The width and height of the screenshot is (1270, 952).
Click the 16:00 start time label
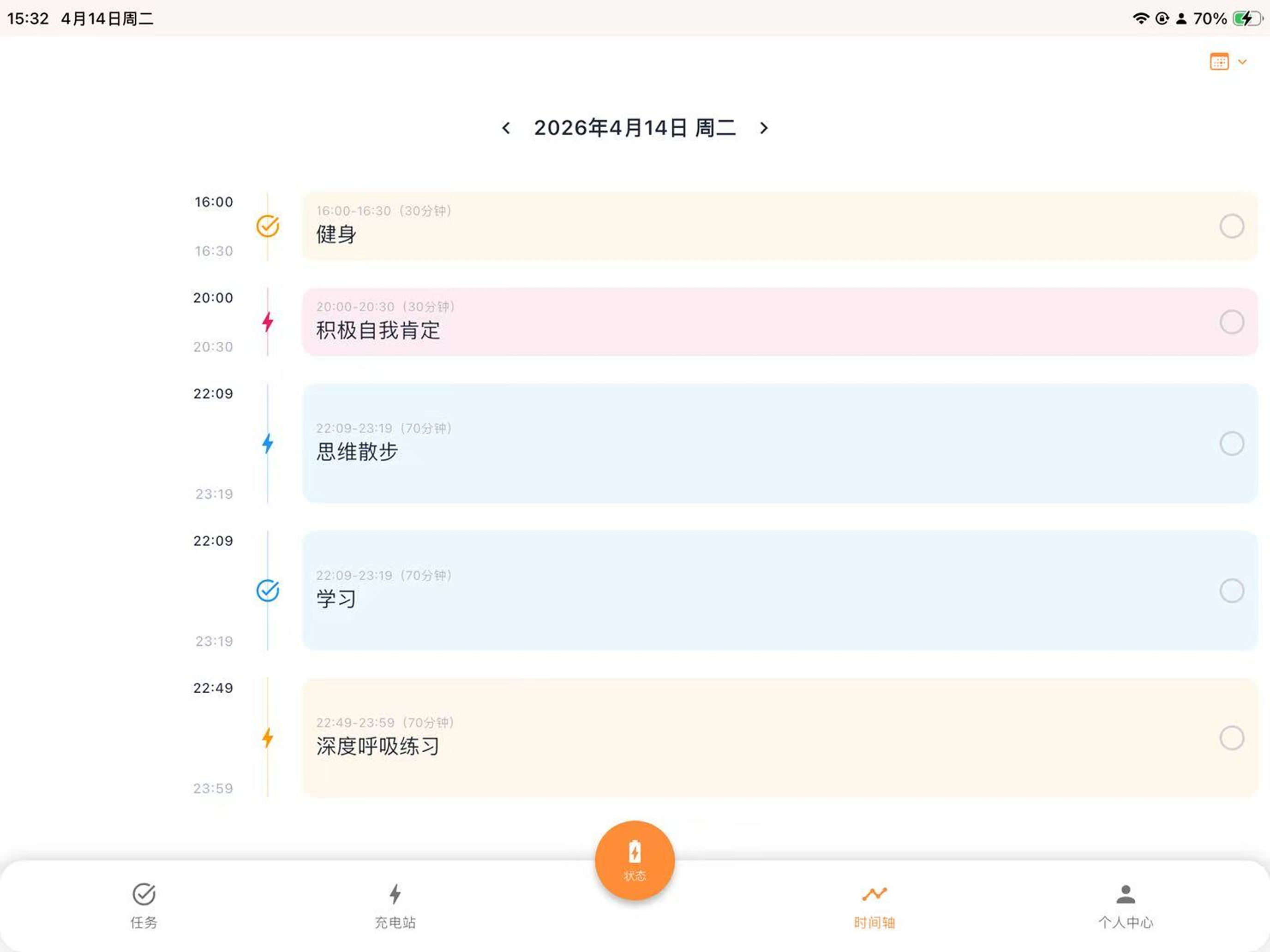click(x=214, y=202)
